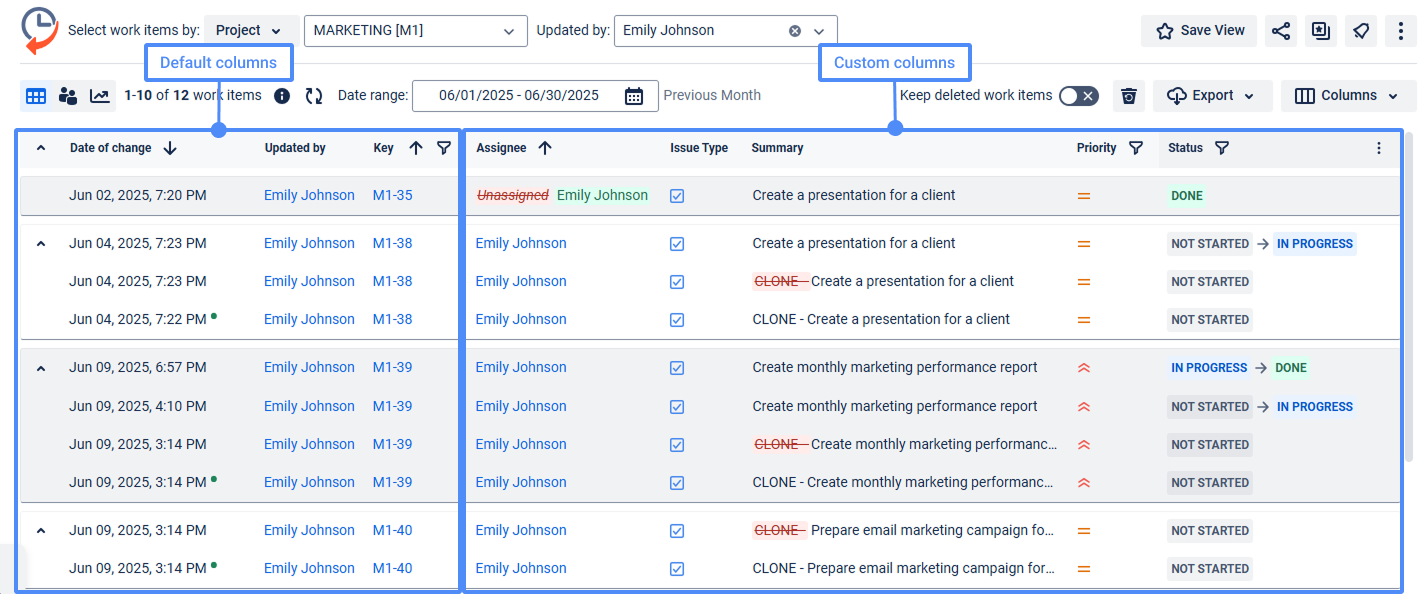Click the Issue Type checkbox icon for M1-35
The image size is (1425, 594).
[677, 196]
